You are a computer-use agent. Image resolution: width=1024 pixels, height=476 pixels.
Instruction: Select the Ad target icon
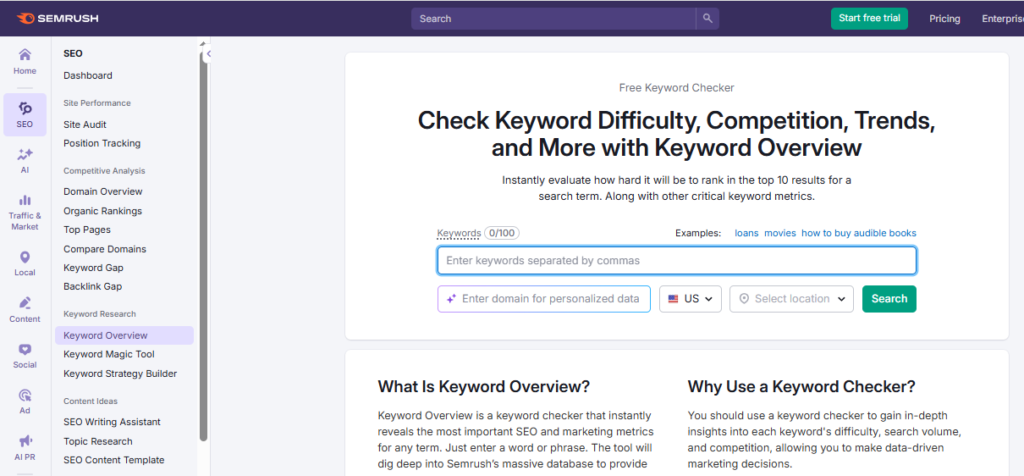point(25,396)
